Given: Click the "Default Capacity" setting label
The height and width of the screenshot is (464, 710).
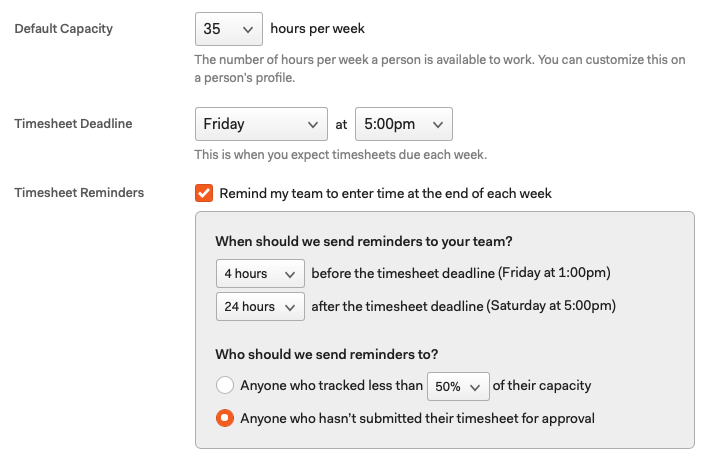Looking at the screenshot, I should pos(64,29).
